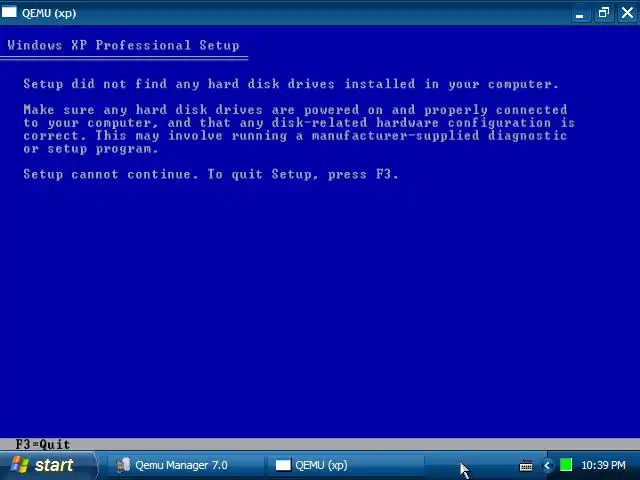This screenshot has height=480, width=640.
Task: Close the QEMU (xp) window
Action: 628,13
